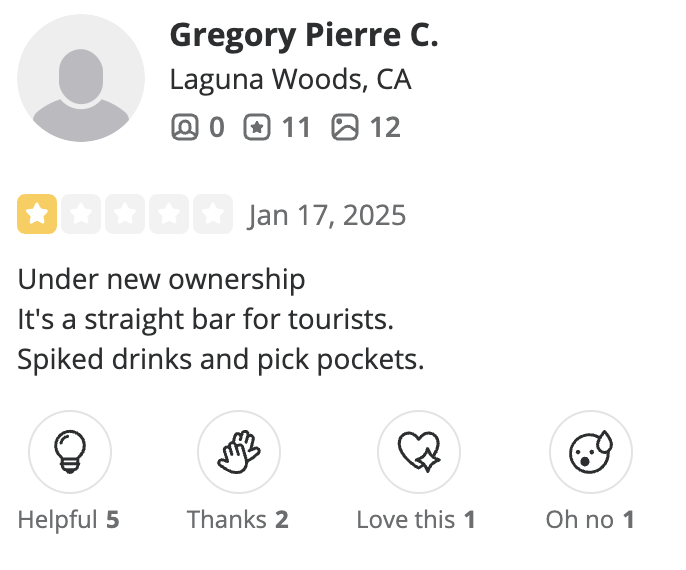Select the Oh no shocked face icon
The image size is (686, 570).
pyautogui.click(x=591, y=453)
